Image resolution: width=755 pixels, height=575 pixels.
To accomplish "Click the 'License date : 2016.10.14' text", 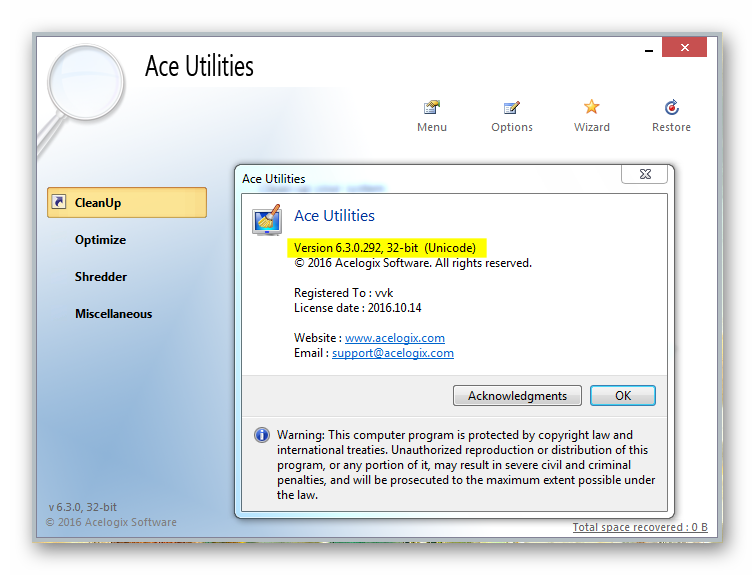I will (357, 308).
